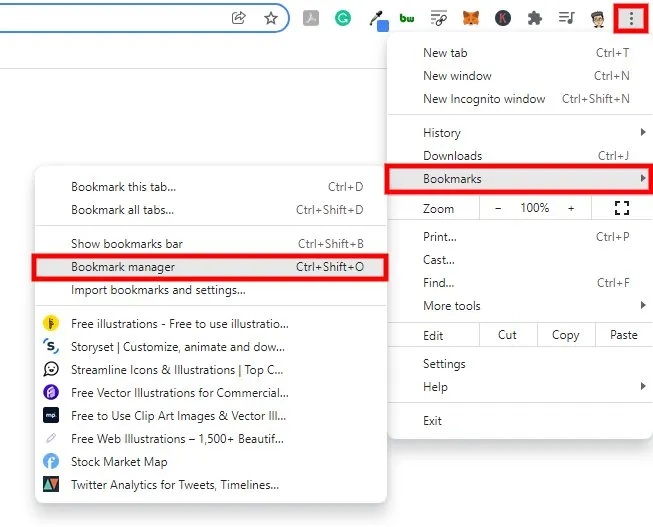Open 'Free illustrations - Free to use' bookmark

pos(211,324)
